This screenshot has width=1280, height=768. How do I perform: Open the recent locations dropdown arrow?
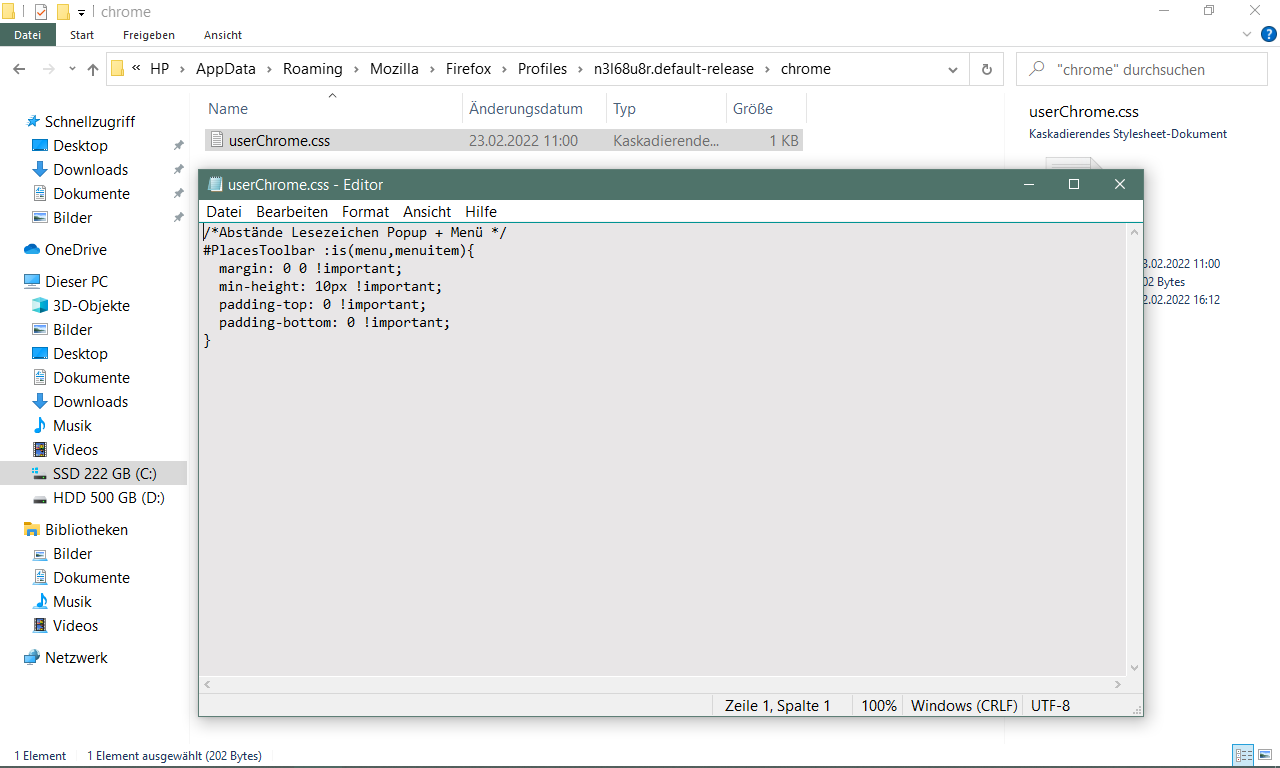[72, 70]
